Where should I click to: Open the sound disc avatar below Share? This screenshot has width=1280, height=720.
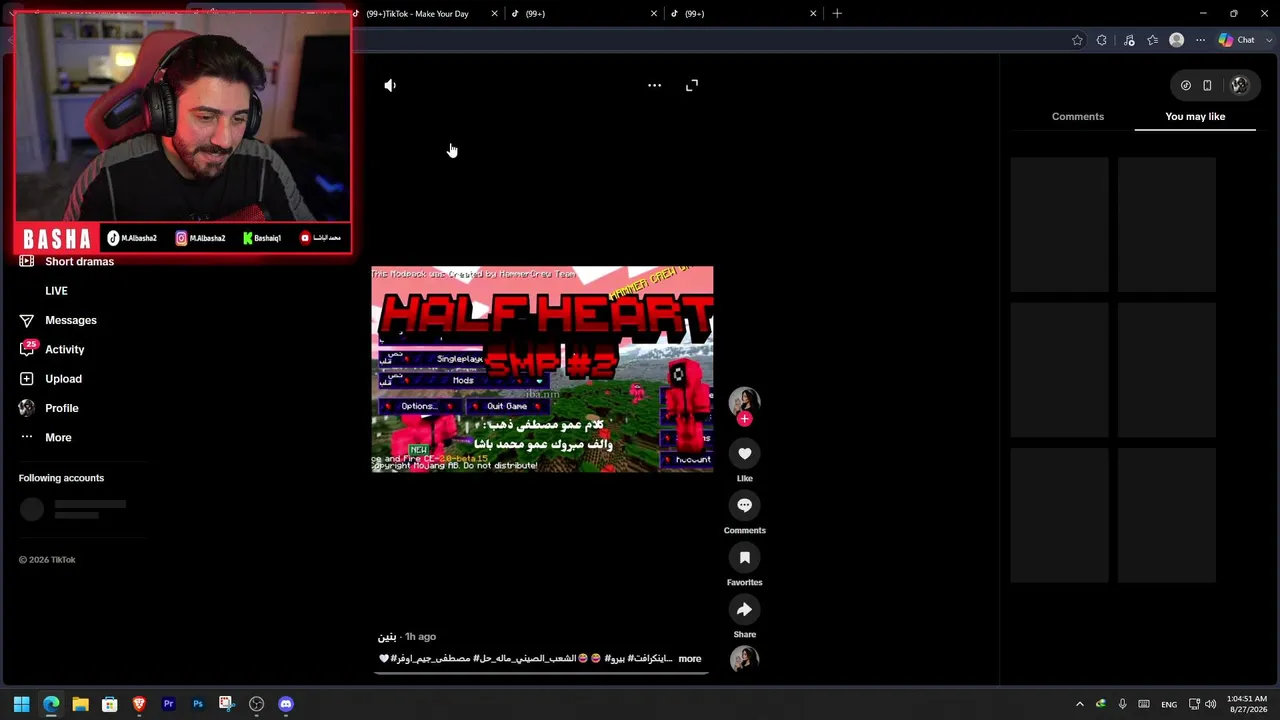744,659
